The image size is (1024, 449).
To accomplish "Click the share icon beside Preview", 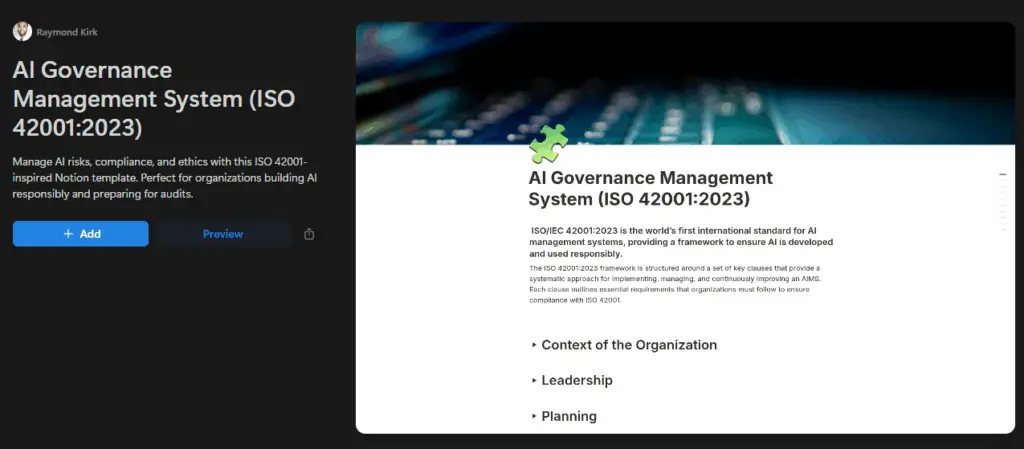I will [309, 234].
